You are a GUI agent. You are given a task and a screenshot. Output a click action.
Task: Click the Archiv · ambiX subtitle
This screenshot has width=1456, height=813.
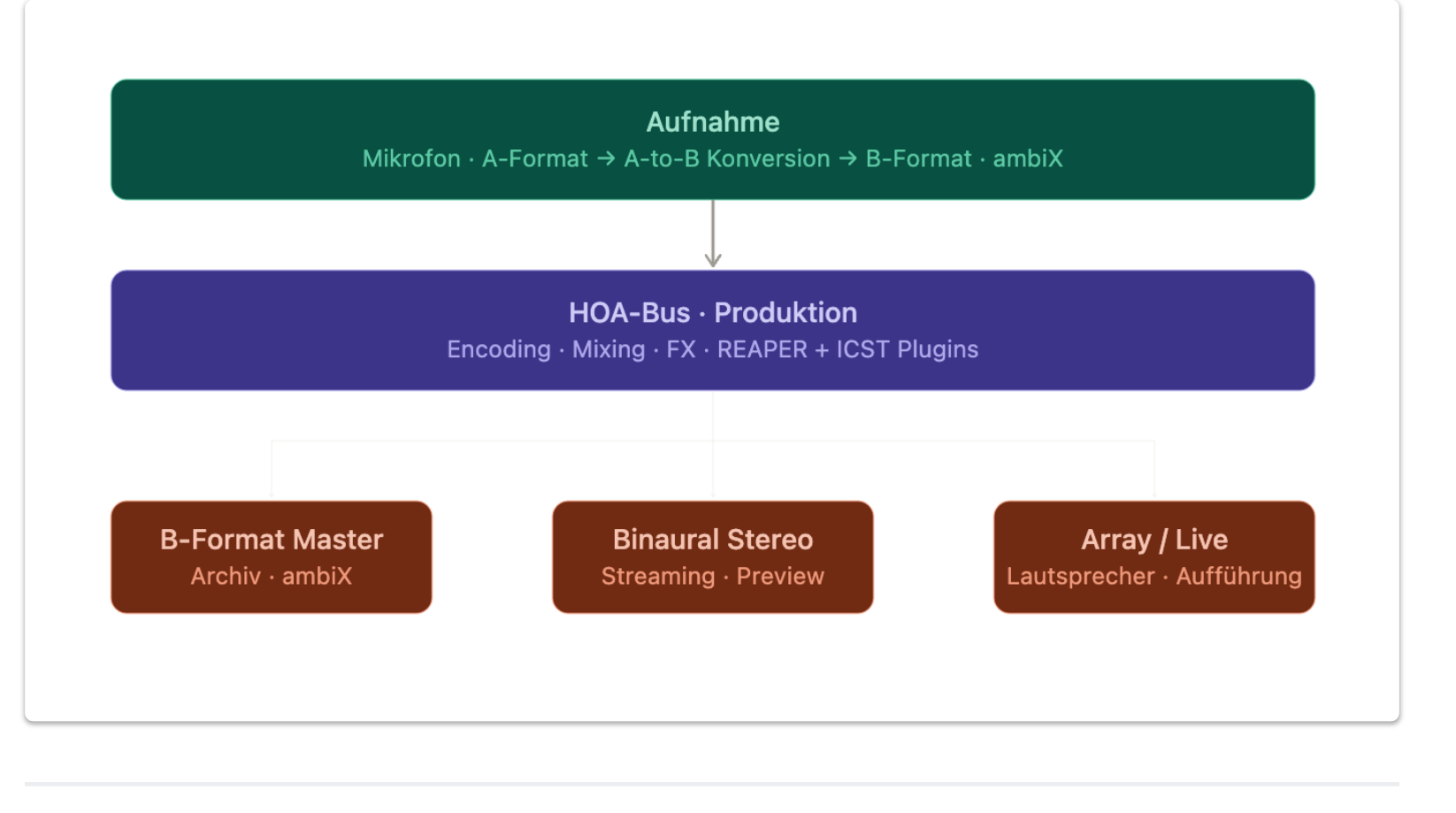[272, 577]
